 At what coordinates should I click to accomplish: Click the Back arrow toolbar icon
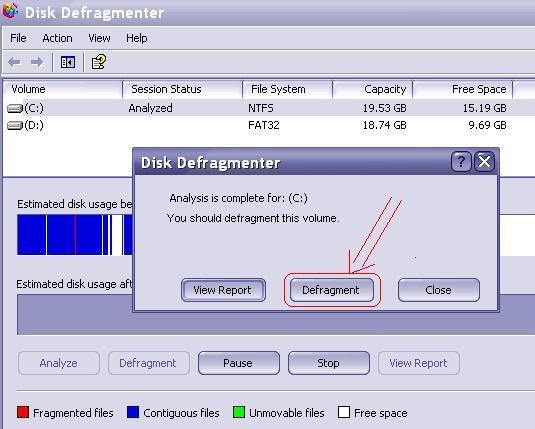click(x=14, y=62)
